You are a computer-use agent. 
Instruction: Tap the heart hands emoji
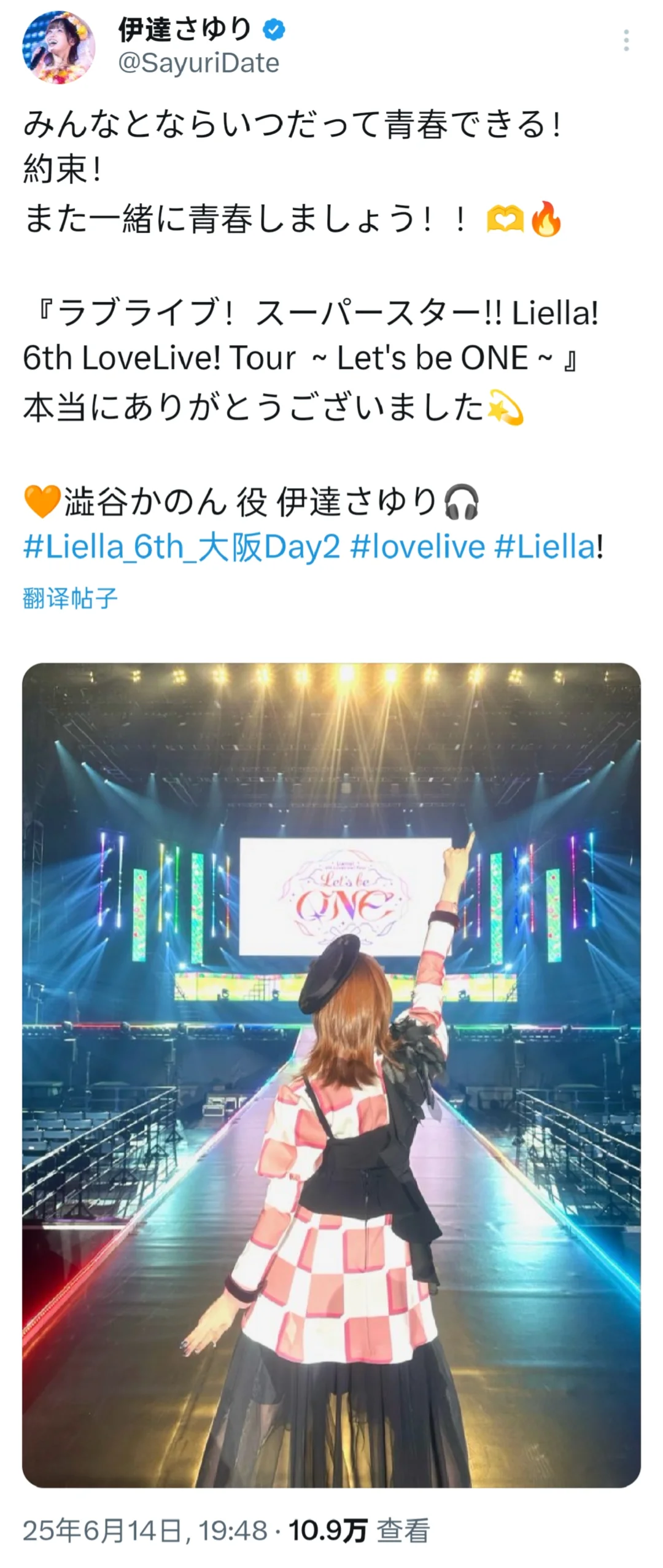(505, 219)
